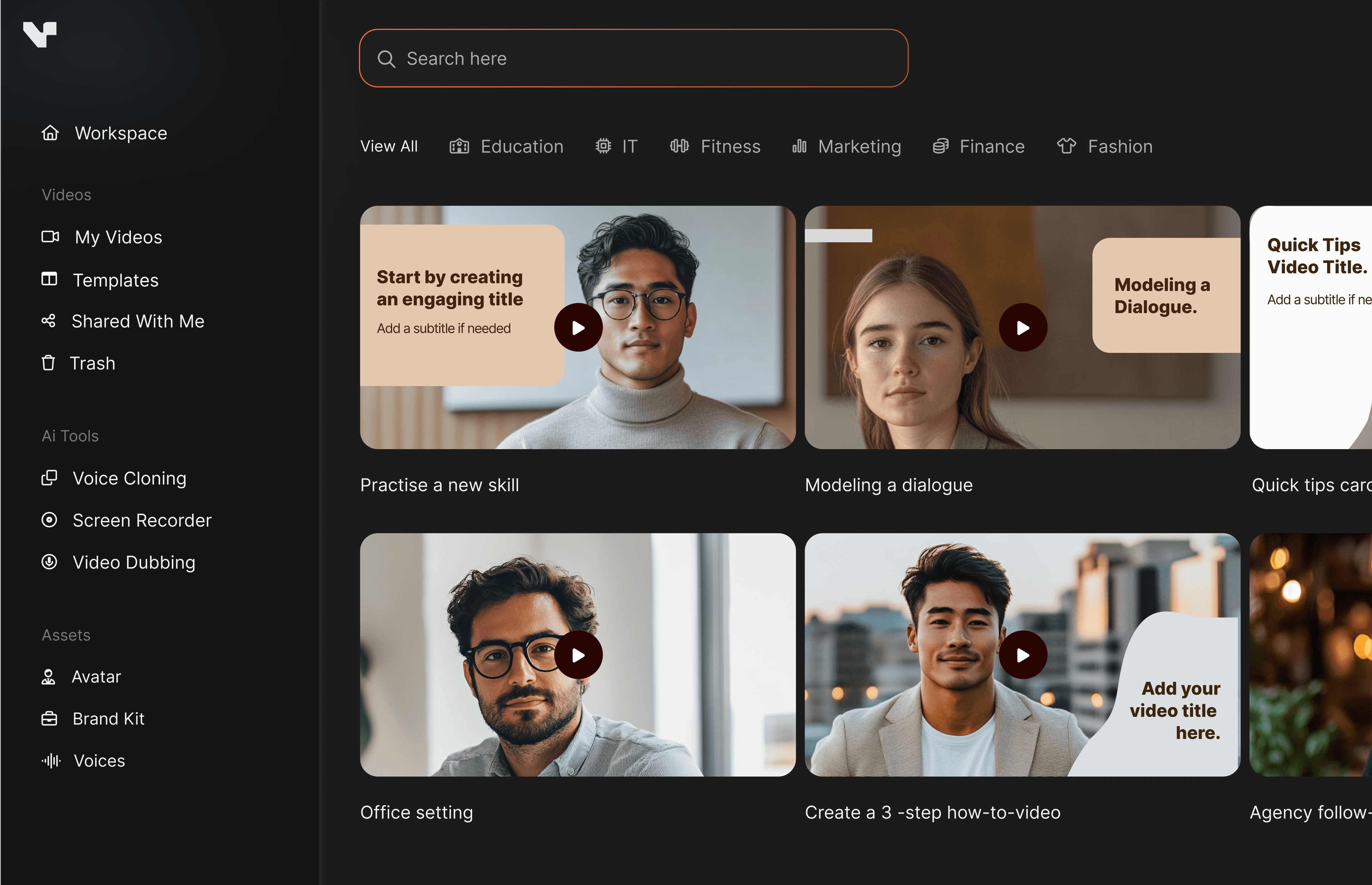Play the Practise a new skill template

pyautogui.click(x=578, y=328)
